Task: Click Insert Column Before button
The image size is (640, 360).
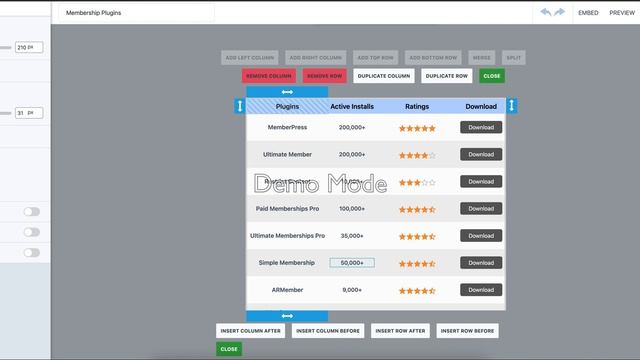Action: coord(328,331)
